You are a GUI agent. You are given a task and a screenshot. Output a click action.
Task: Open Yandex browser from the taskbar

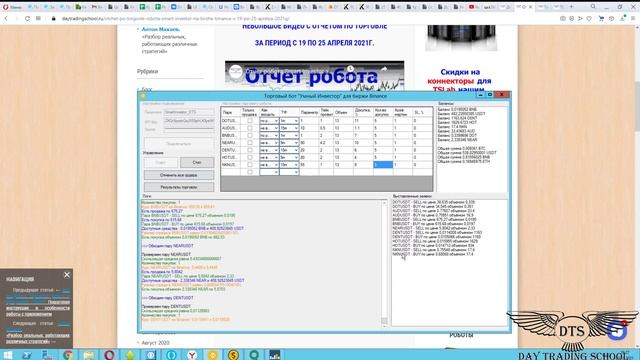[x=192, y=355]
